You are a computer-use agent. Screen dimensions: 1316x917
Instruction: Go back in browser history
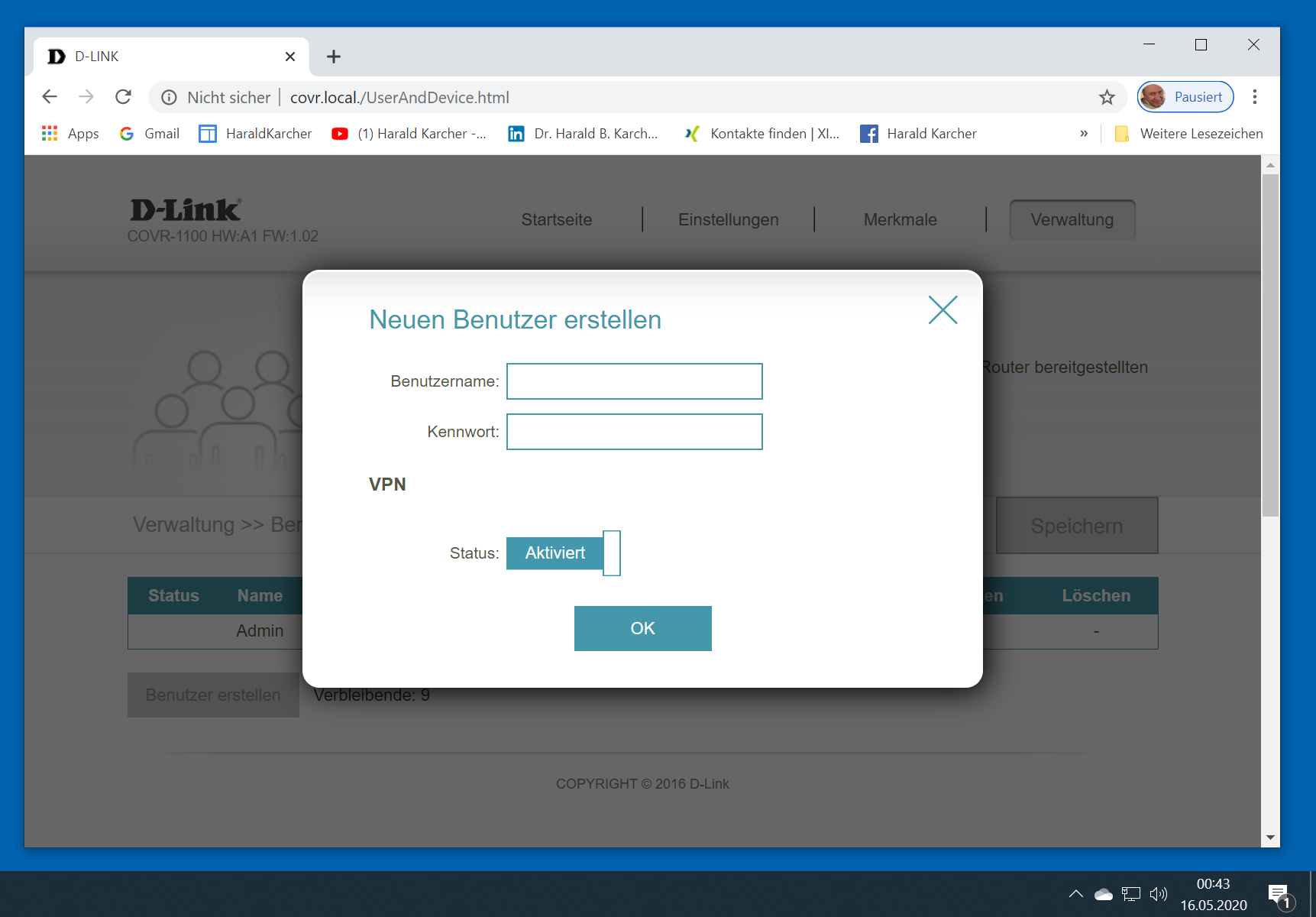coord(50,97)
